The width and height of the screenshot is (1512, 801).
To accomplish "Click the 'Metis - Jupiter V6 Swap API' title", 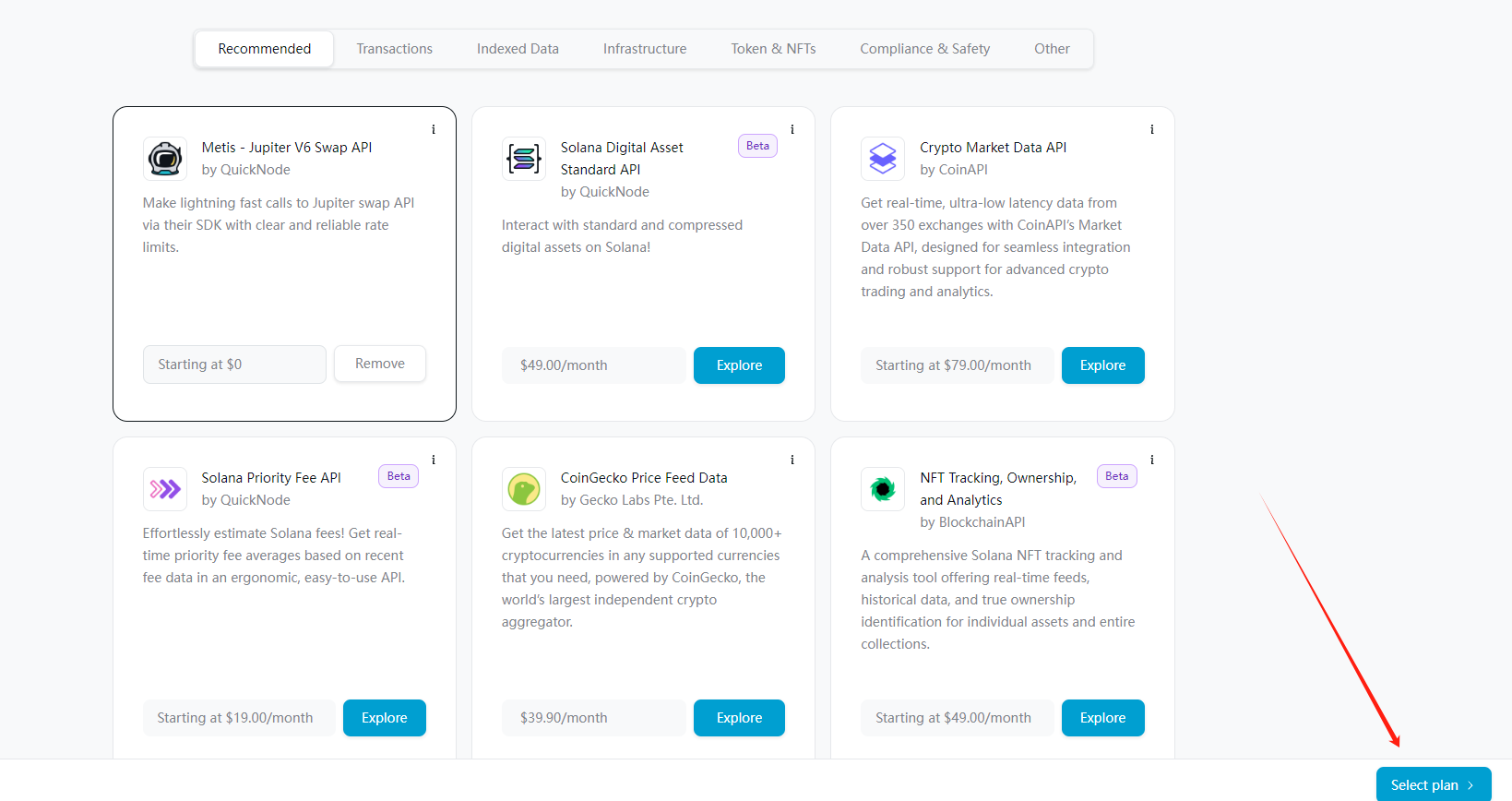I will (287, 148).
